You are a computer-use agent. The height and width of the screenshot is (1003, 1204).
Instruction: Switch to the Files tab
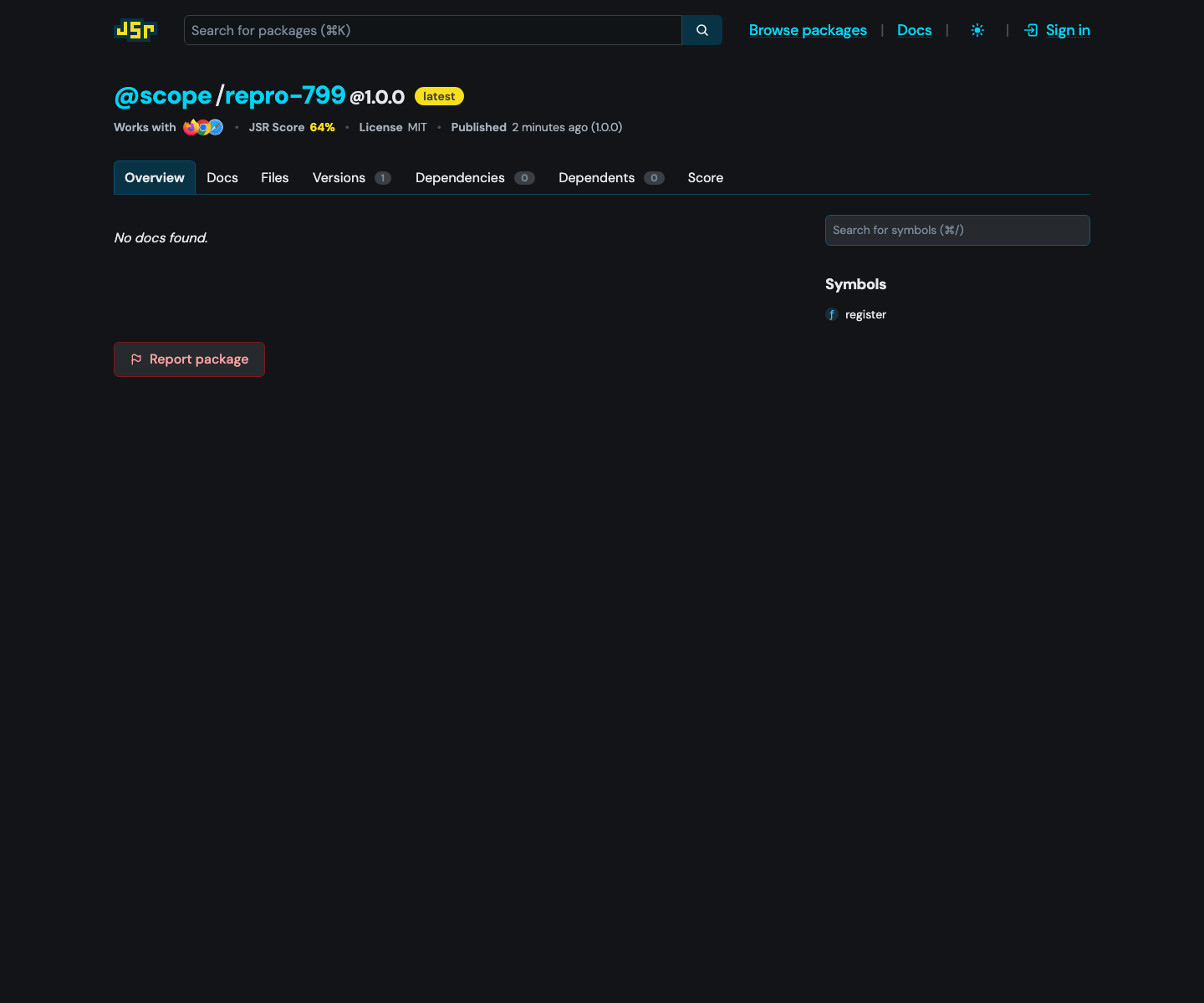(274, 177)
